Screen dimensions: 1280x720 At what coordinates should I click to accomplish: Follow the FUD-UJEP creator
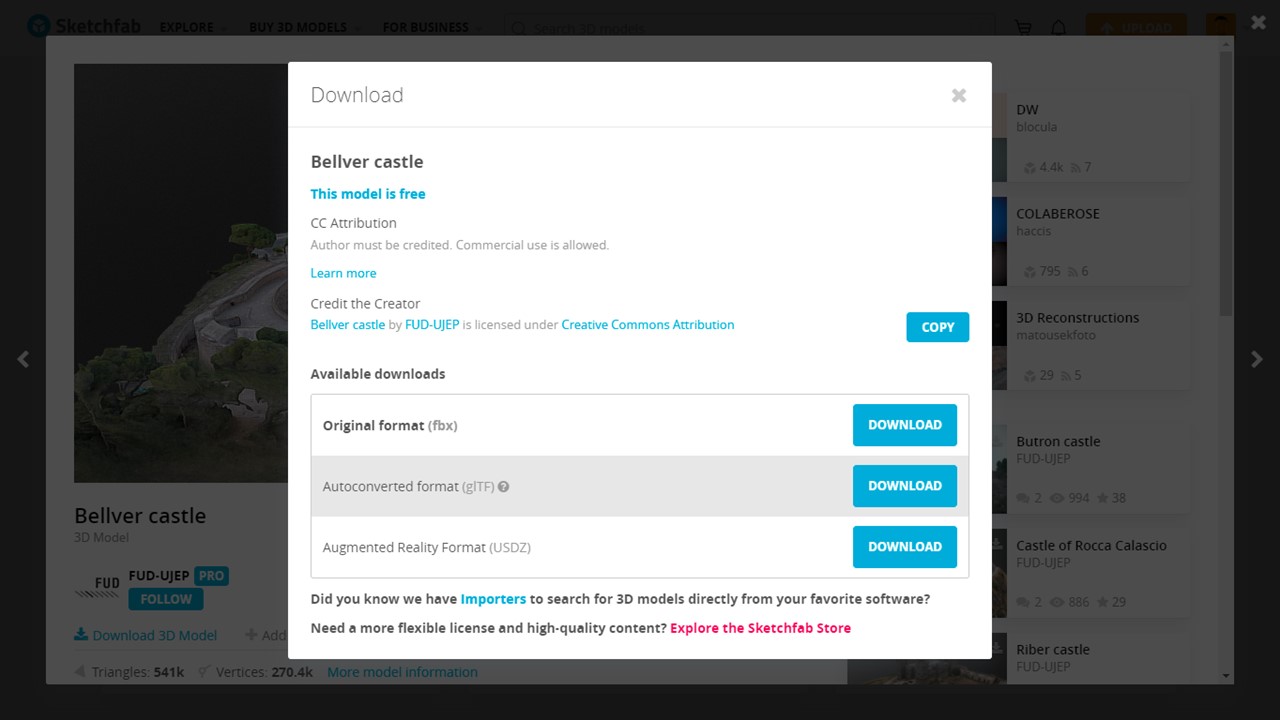(166, 599)
